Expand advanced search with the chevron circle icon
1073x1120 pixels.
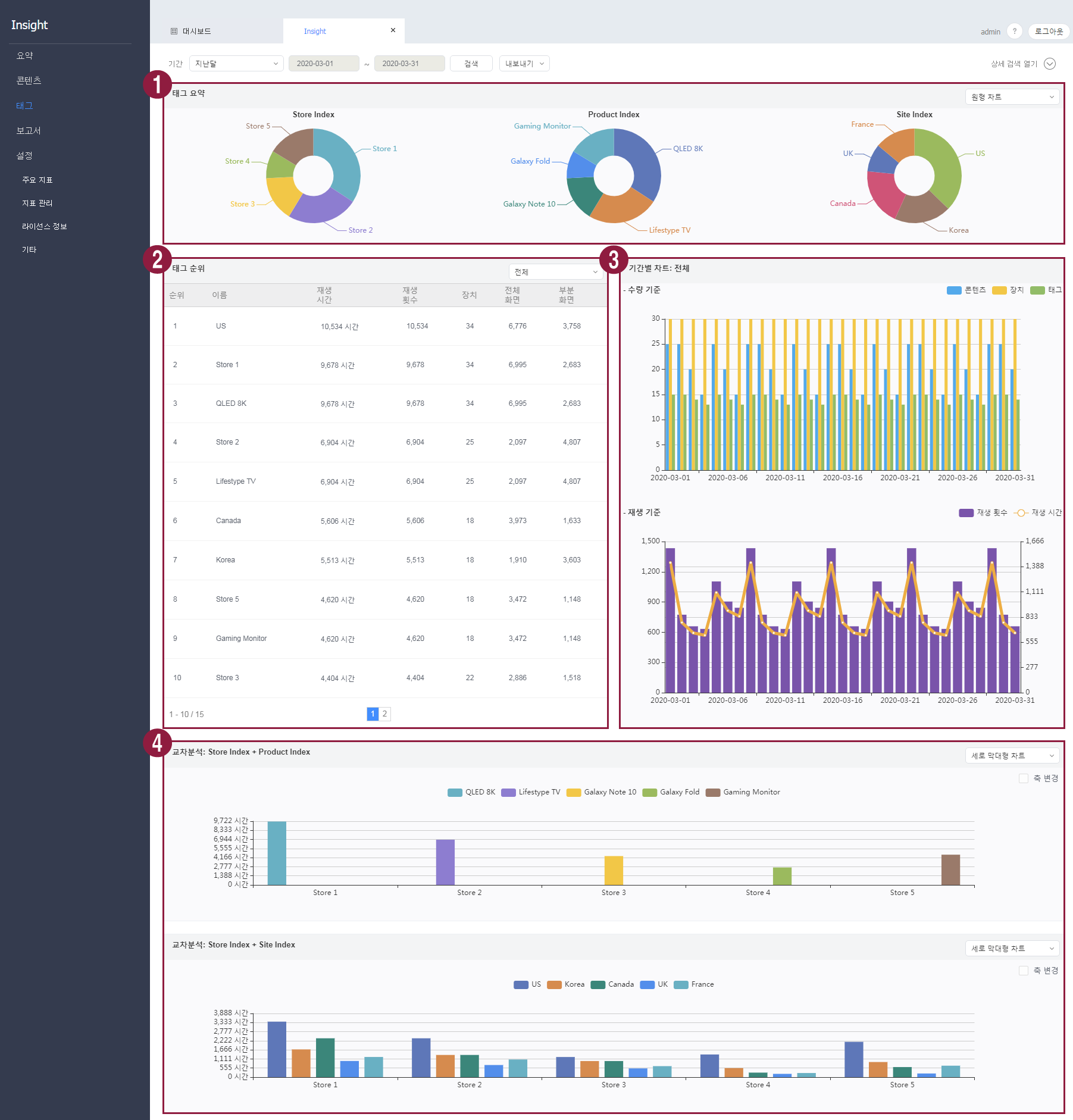coord(1050,64)
